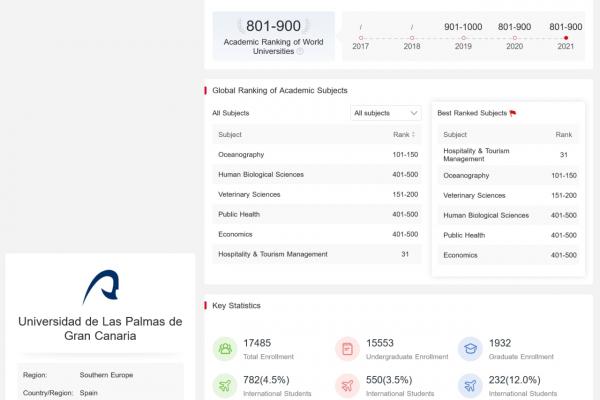Open the All subjects dropdown
Screen dimensions: 600x400
(x=386, y=113)
